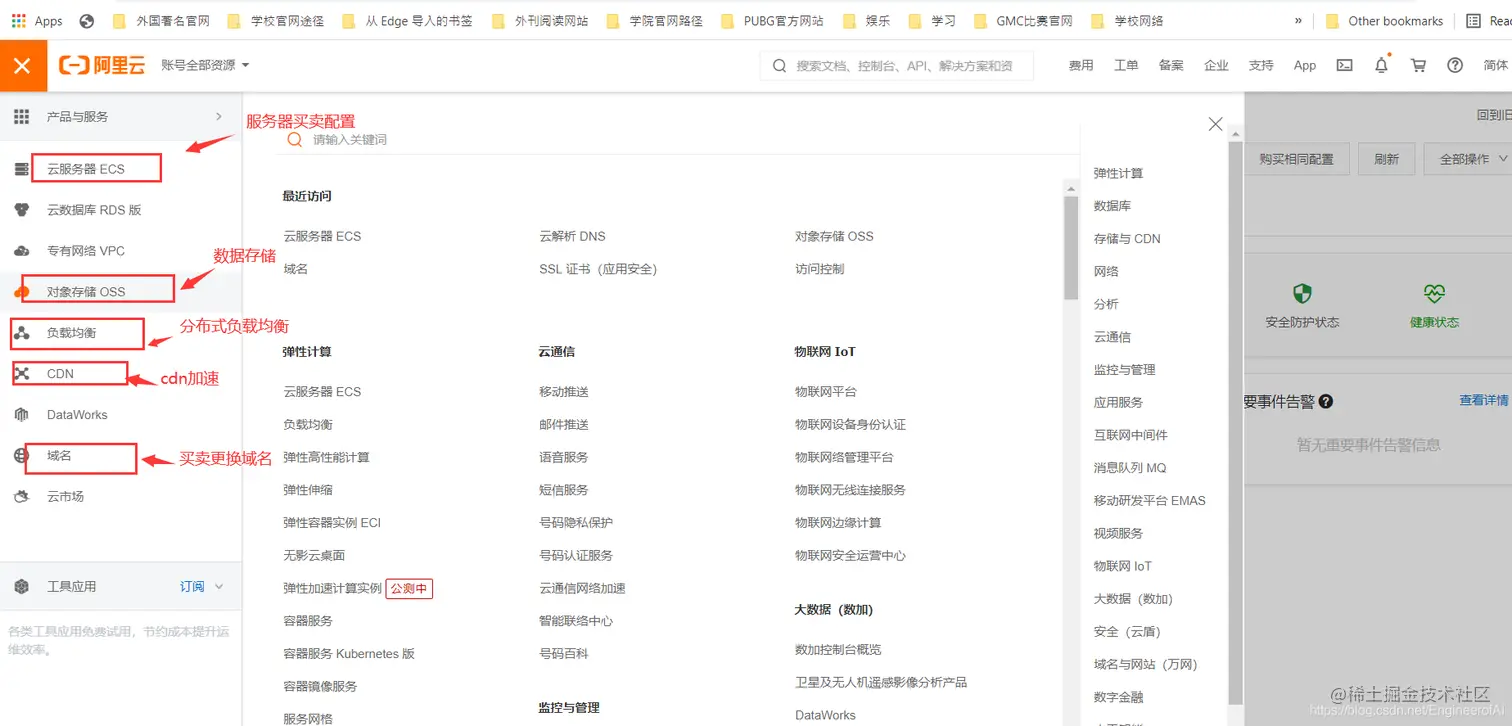Expand the 产品与服务 panel arrow

pyautogui.click(x=220, y=116)
